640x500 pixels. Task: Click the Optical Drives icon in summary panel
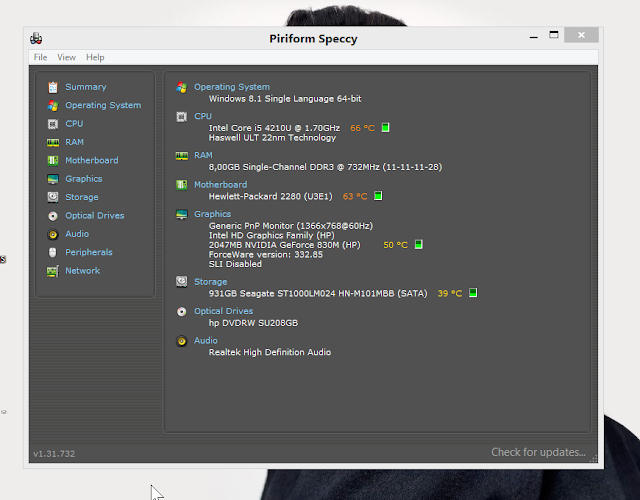[x=182, y=312]
